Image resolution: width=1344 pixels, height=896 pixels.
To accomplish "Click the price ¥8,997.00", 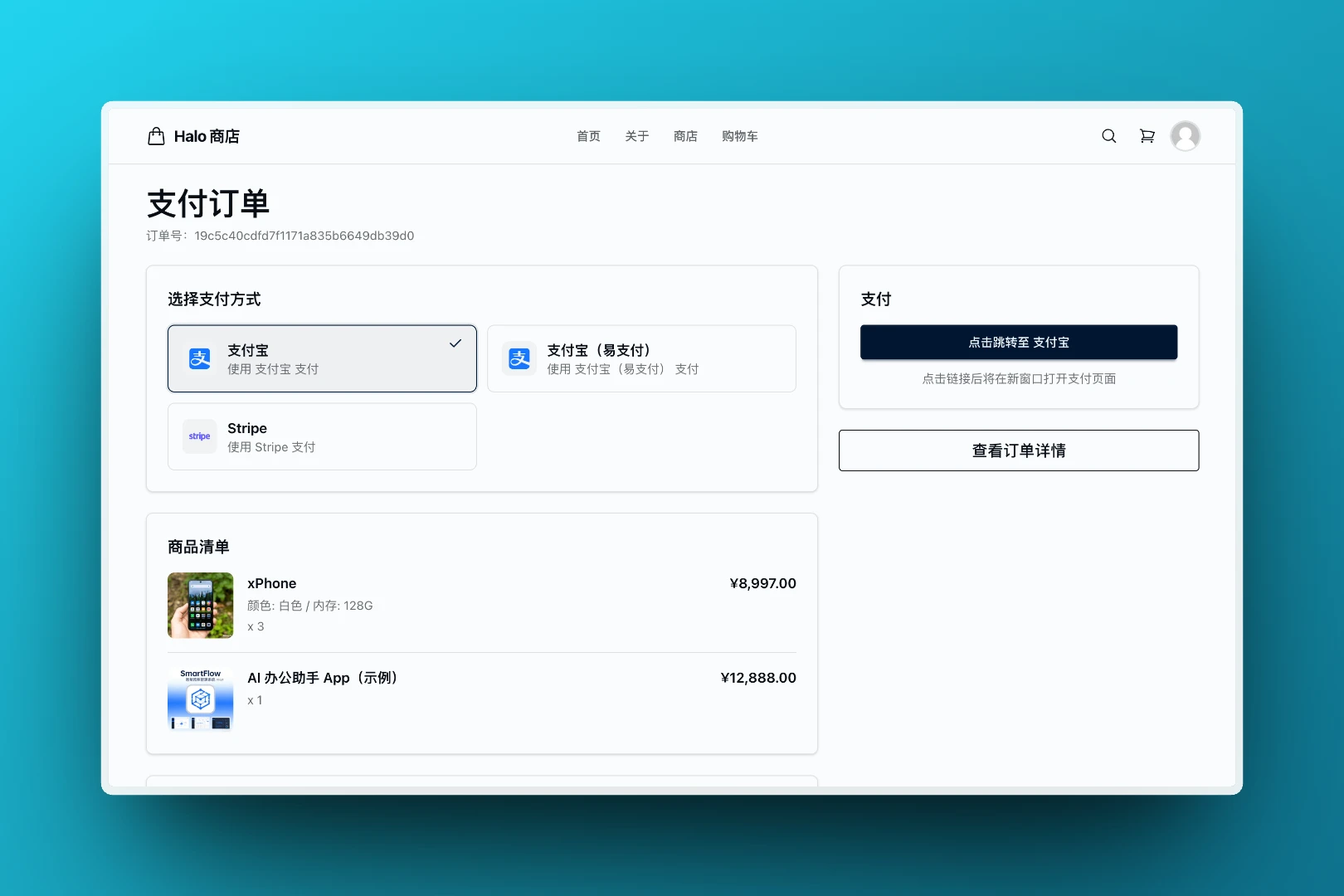I will (762, 583).
